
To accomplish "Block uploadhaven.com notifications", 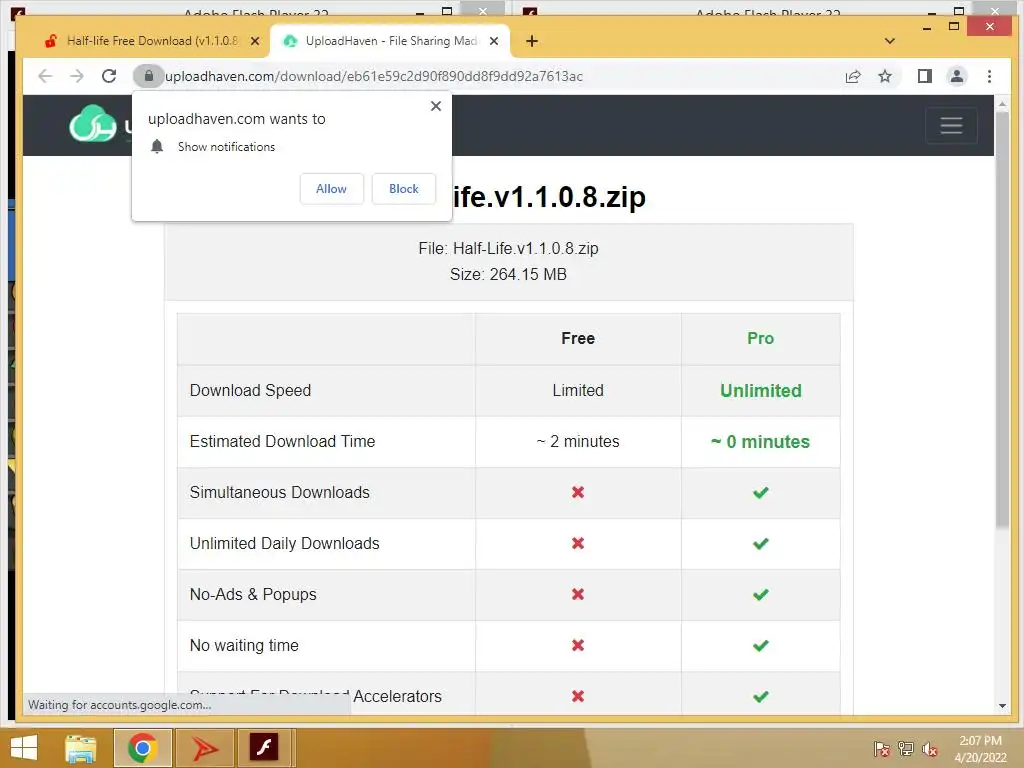I will point(404,189).
